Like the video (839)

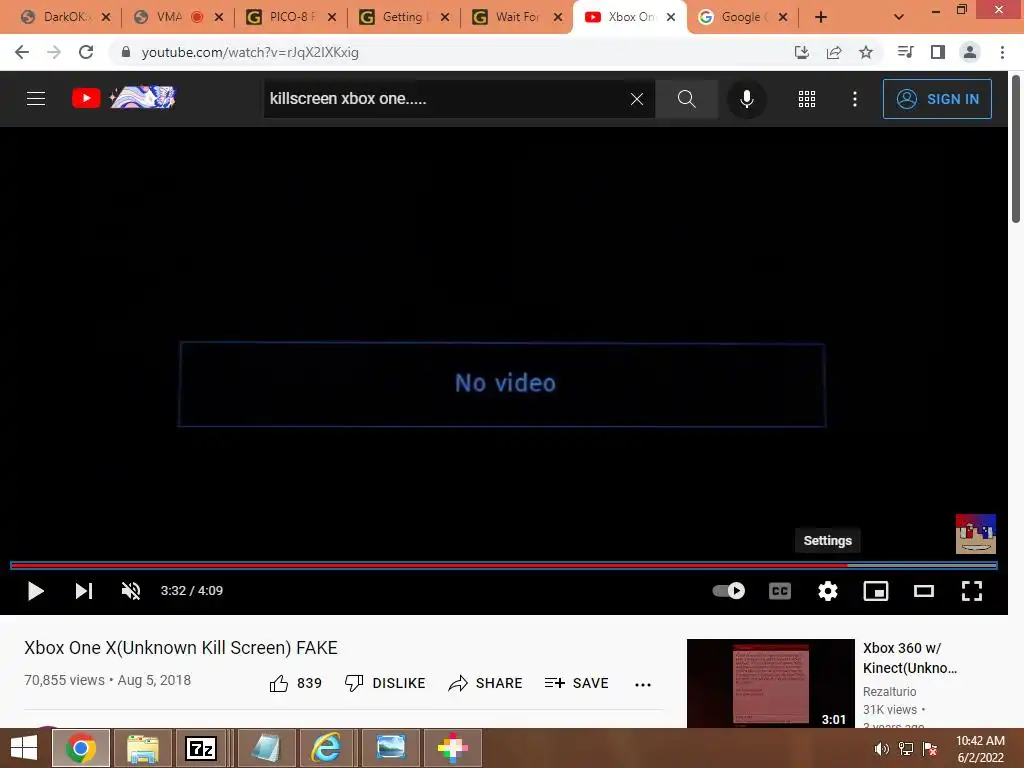pos(295,683)
